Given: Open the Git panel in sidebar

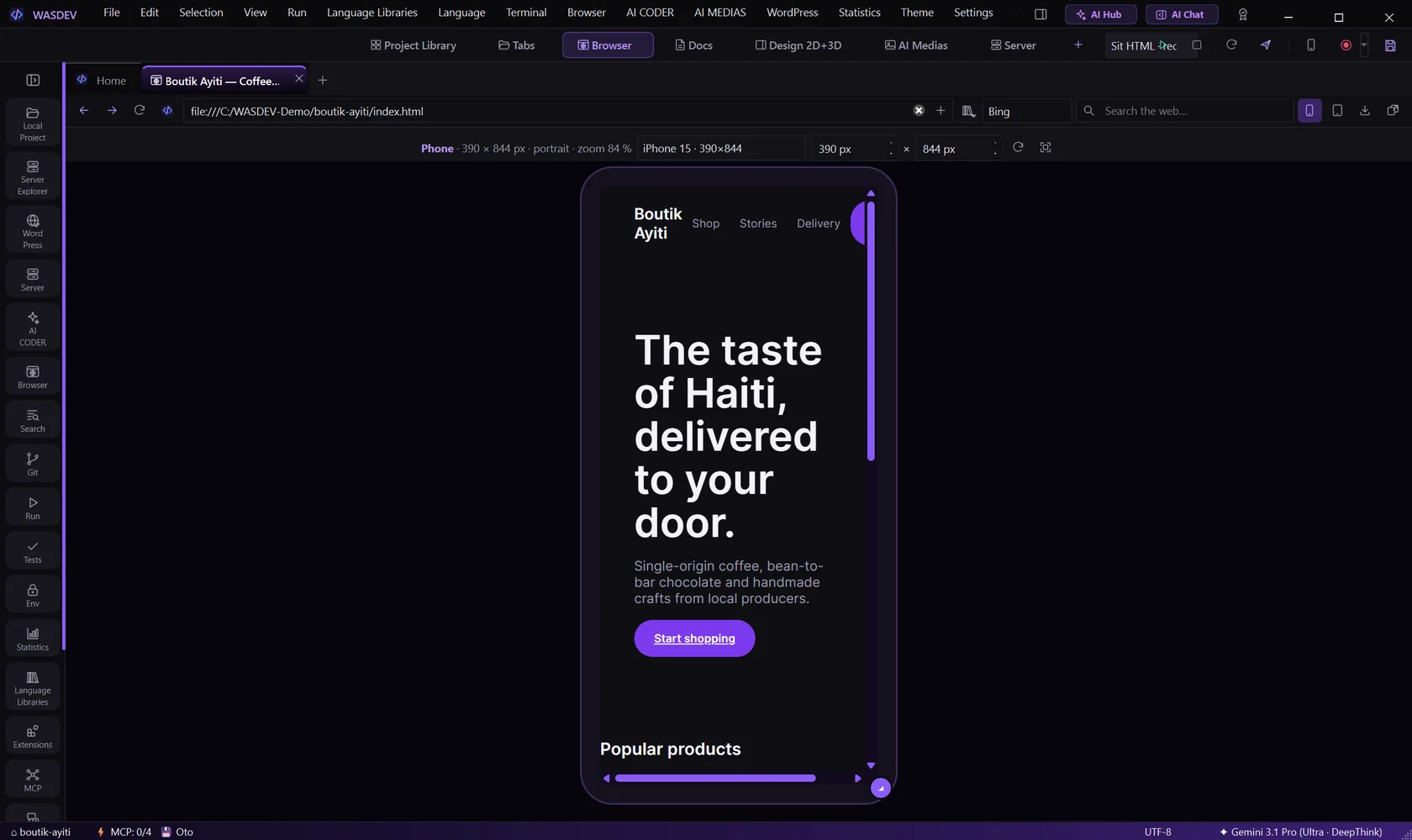Looking at the screenshot, I should click(x=33, y=464).
